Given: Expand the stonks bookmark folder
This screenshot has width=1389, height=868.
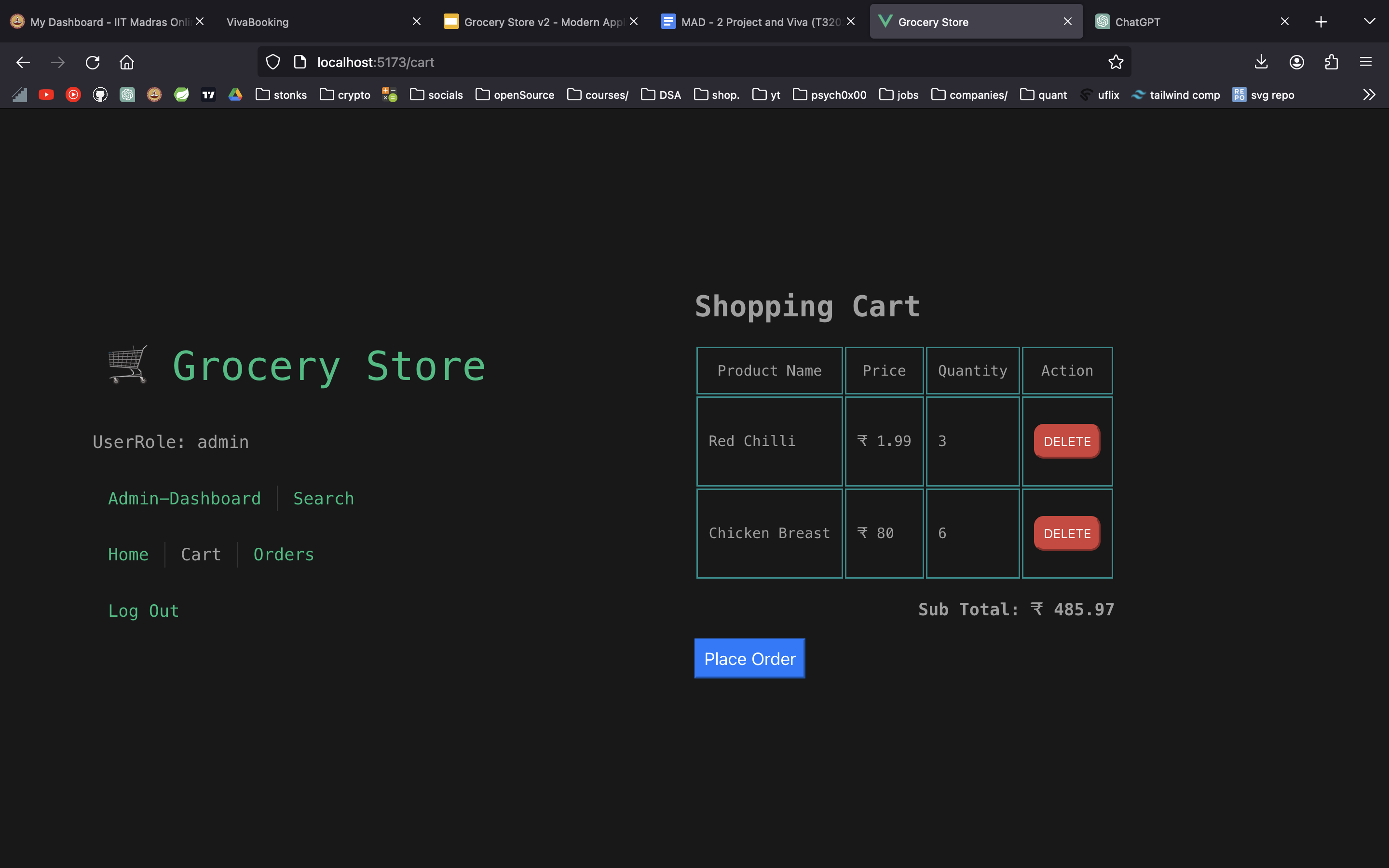Looking at the screenshot, I should coord(281,95).
